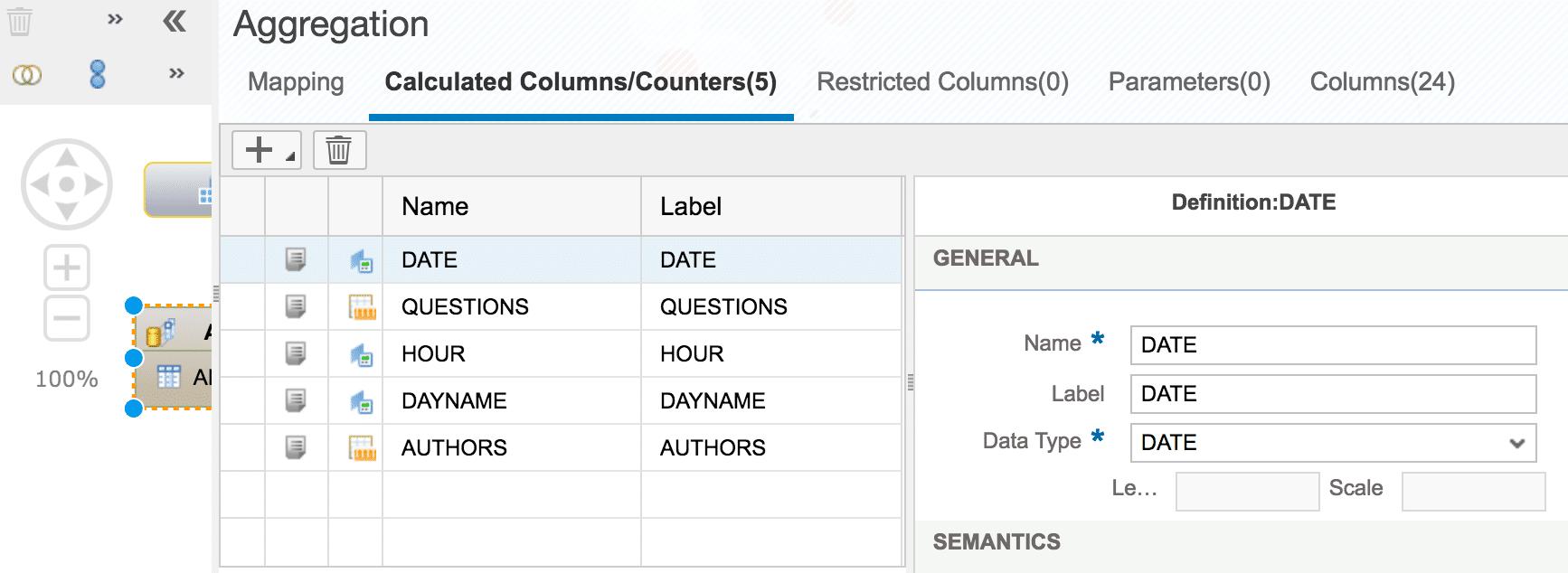Click the counter icon beside QUESTIONS row
The width and height of the screenshot is (1568, 573).
pos(362,307)
